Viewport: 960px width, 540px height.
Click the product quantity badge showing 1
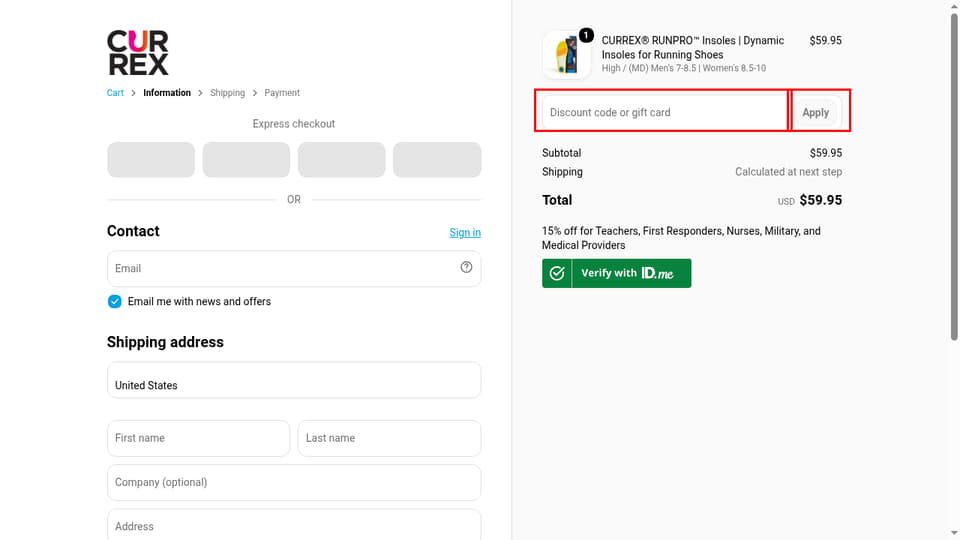tap(586, 36)
